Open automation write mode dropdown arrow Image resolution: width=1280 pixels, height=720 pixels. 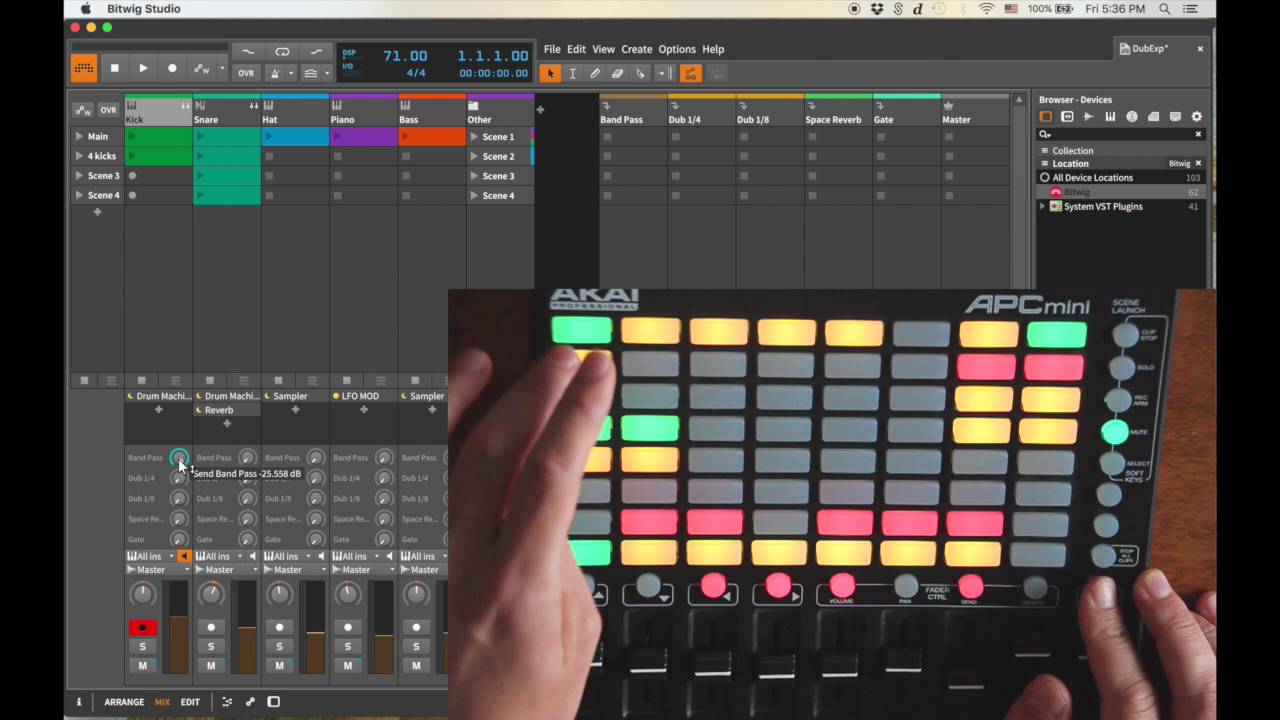(221, 68)
